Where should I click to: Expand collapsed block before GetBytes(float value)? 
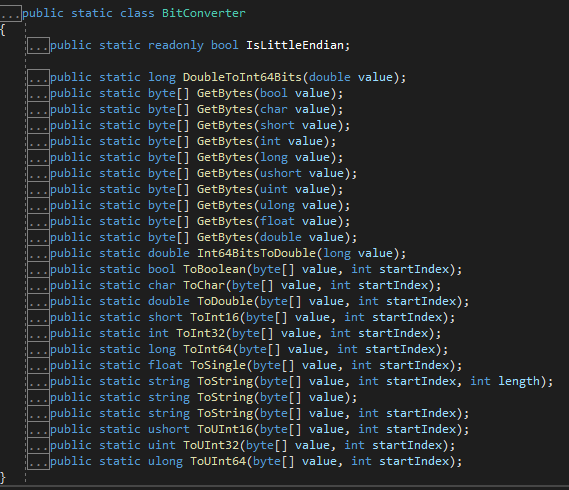tap(38, 221)
